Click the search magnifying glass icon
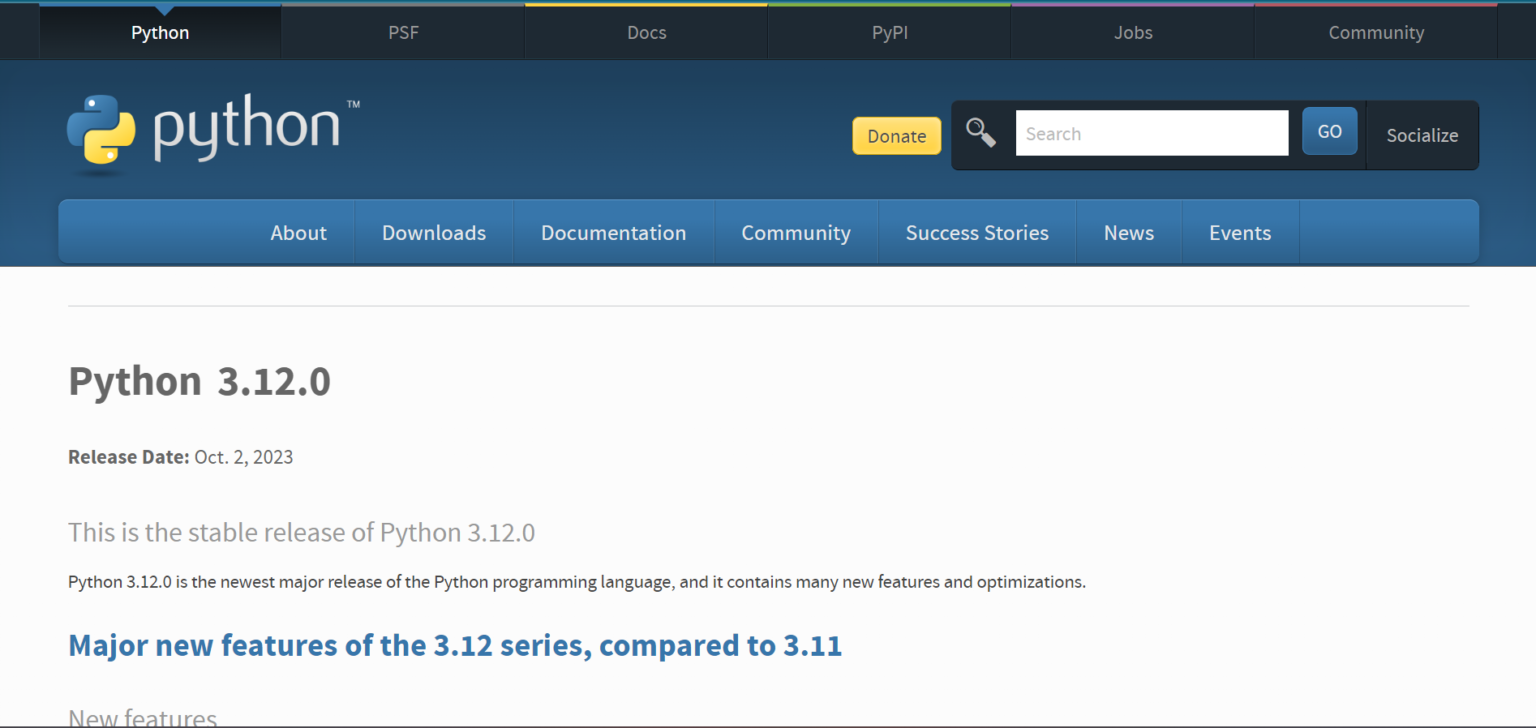Screen dimensions: 1536x728 [x=981, y=132]
